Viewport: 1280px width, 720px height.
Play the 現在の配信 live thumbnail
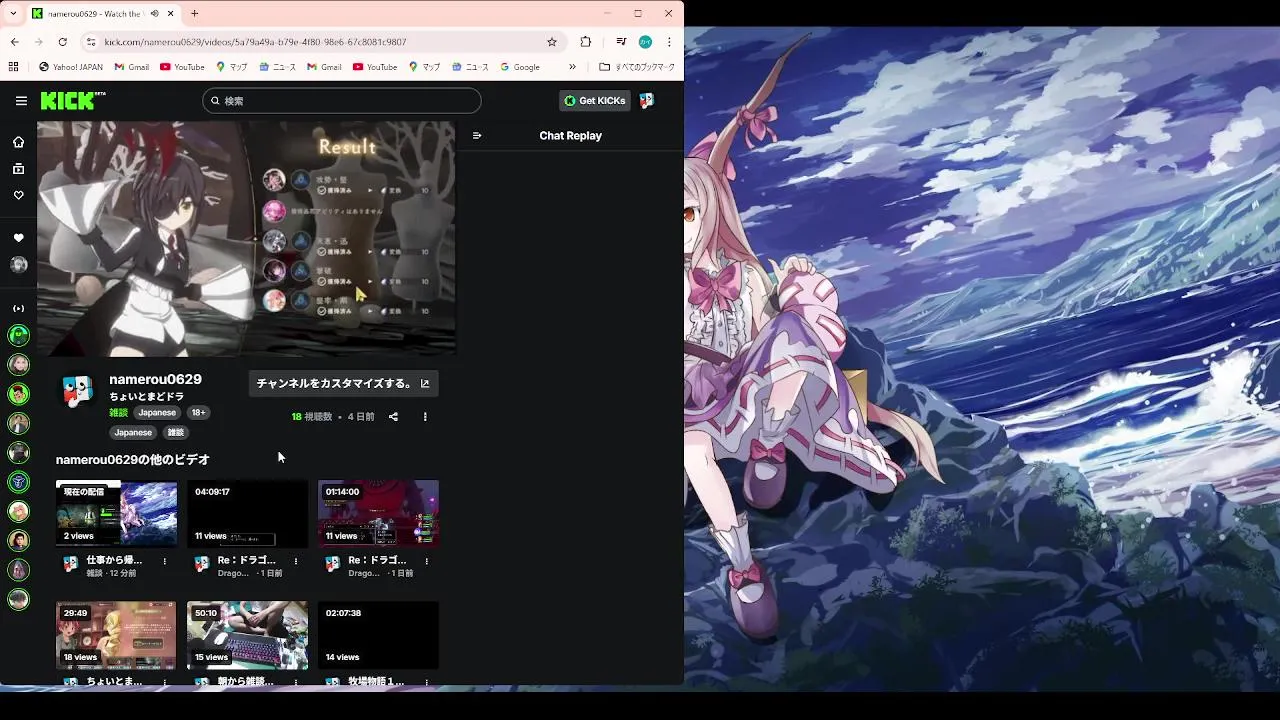click(x=117, y=513)
